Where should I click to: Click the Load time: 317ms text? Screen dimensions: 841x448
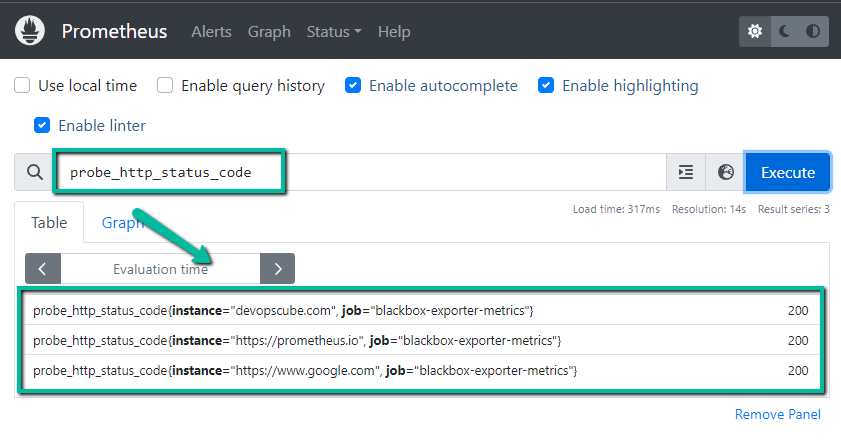616,209
